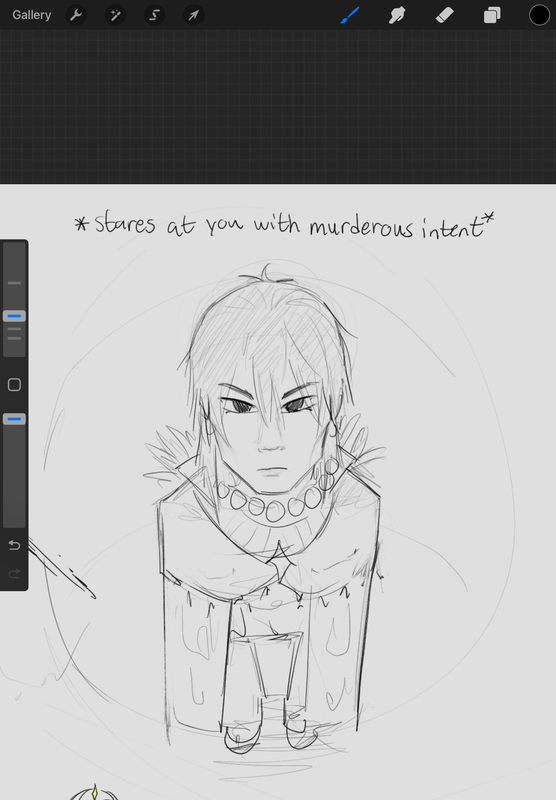Viewport: 556px width, 800px height.
Task: Activate the Transform arrow tool
Action: pyautogui.click(x=194, y=15)
